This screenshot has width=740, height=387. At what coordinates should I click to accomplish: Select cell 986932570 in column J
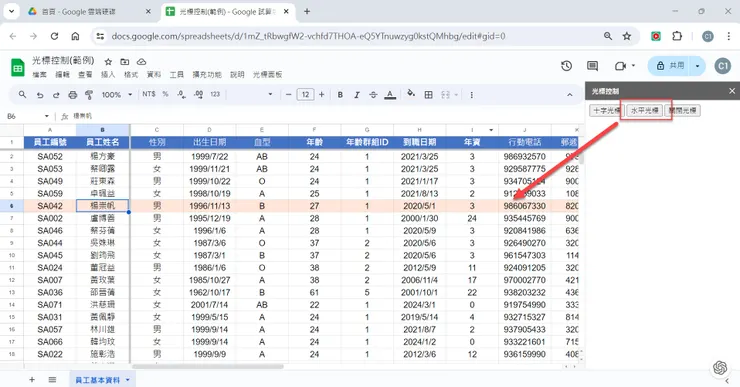click(524, 156)
